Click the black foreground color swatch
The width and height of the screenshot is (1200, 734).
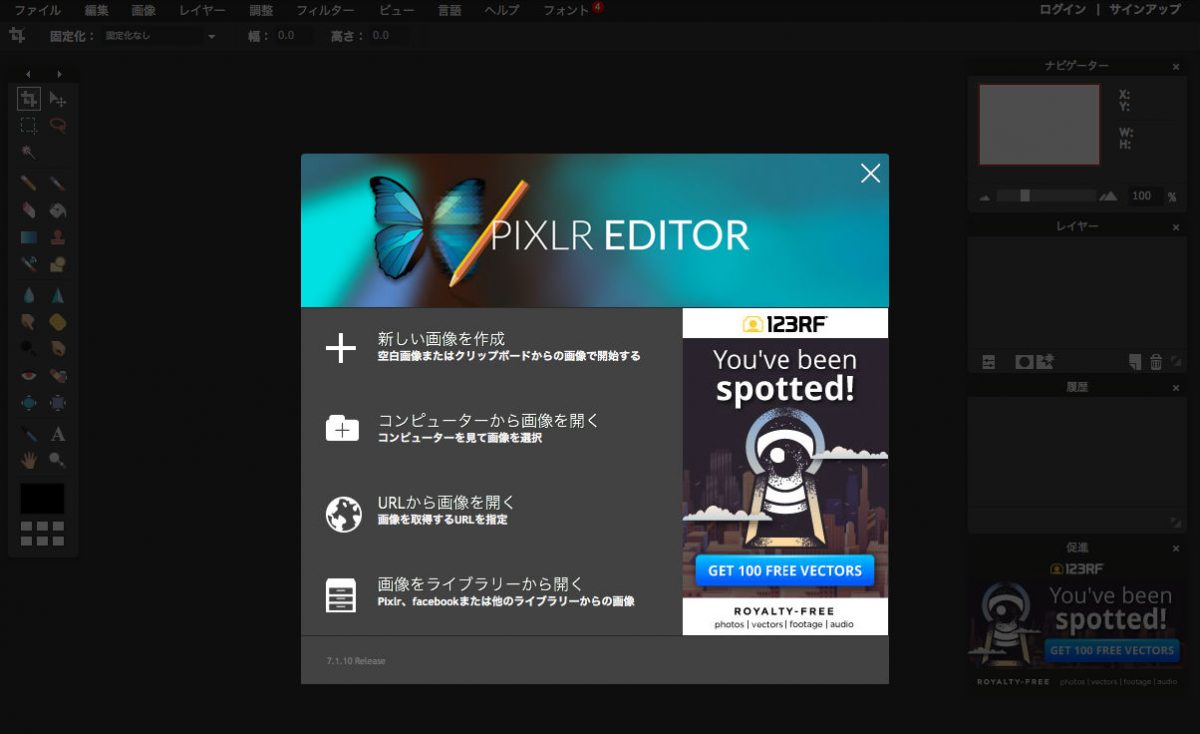point(42,498)
